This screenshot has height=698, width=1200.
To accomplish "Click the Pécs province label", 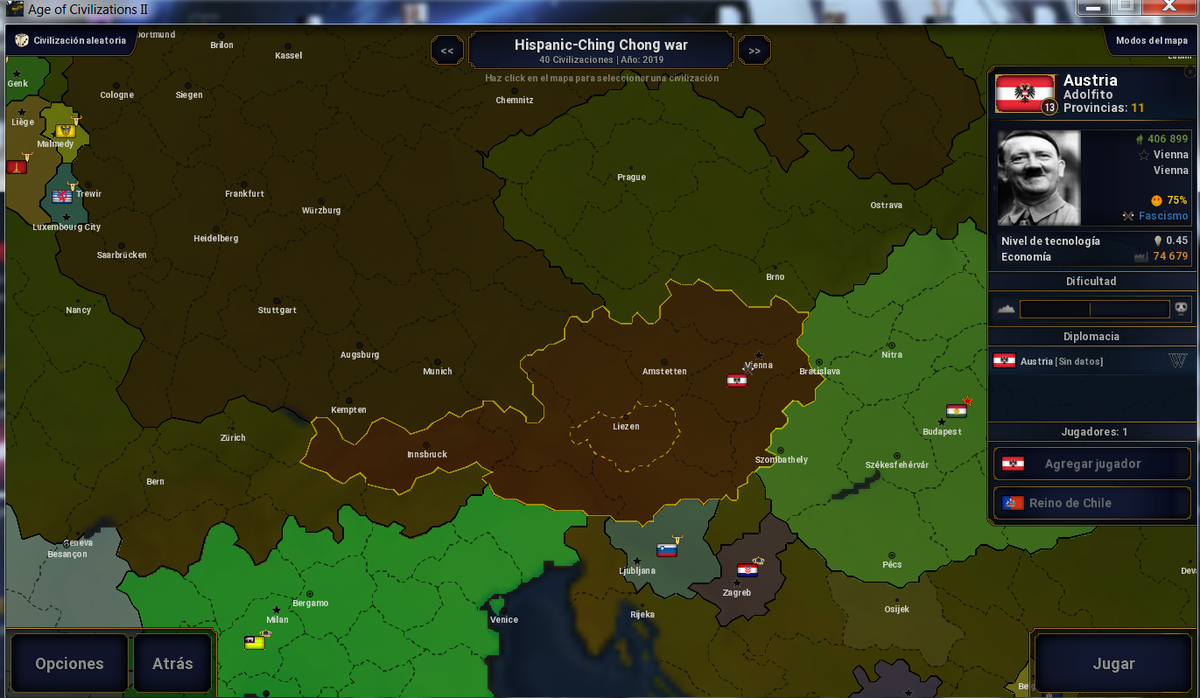I will coord(892,564).
